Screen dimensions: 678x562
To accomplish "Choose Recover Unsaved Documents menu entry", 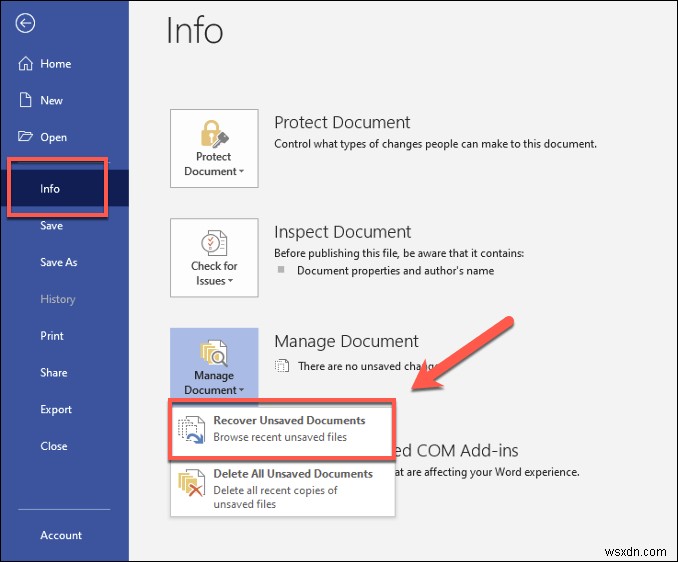I will tap(282, 429).
